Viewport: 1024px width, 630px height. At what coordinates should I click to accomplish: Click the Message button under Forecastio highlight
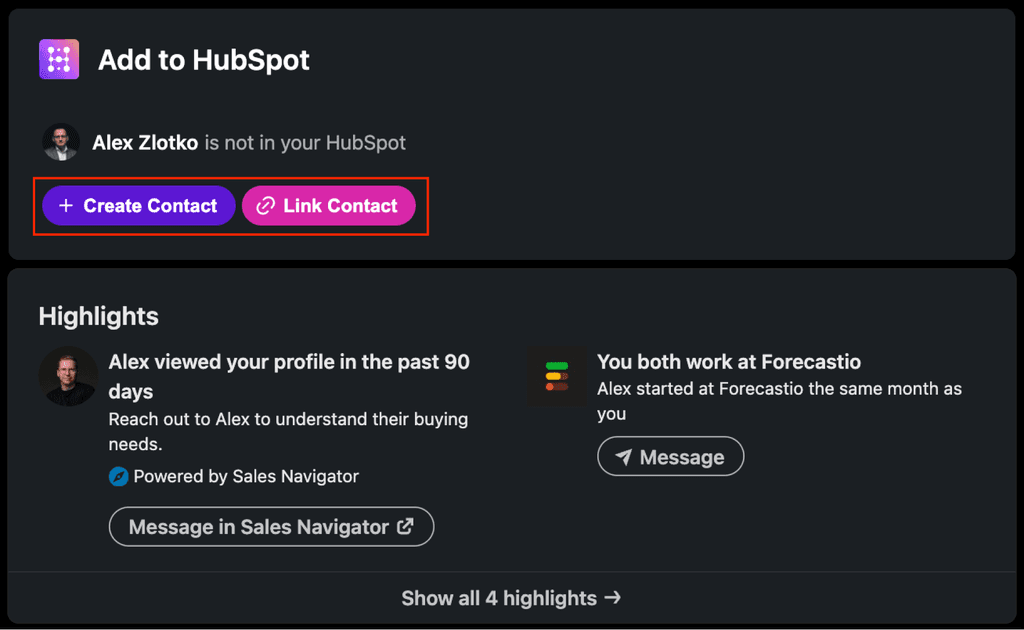pyautogui.click(x=670, y=456)
